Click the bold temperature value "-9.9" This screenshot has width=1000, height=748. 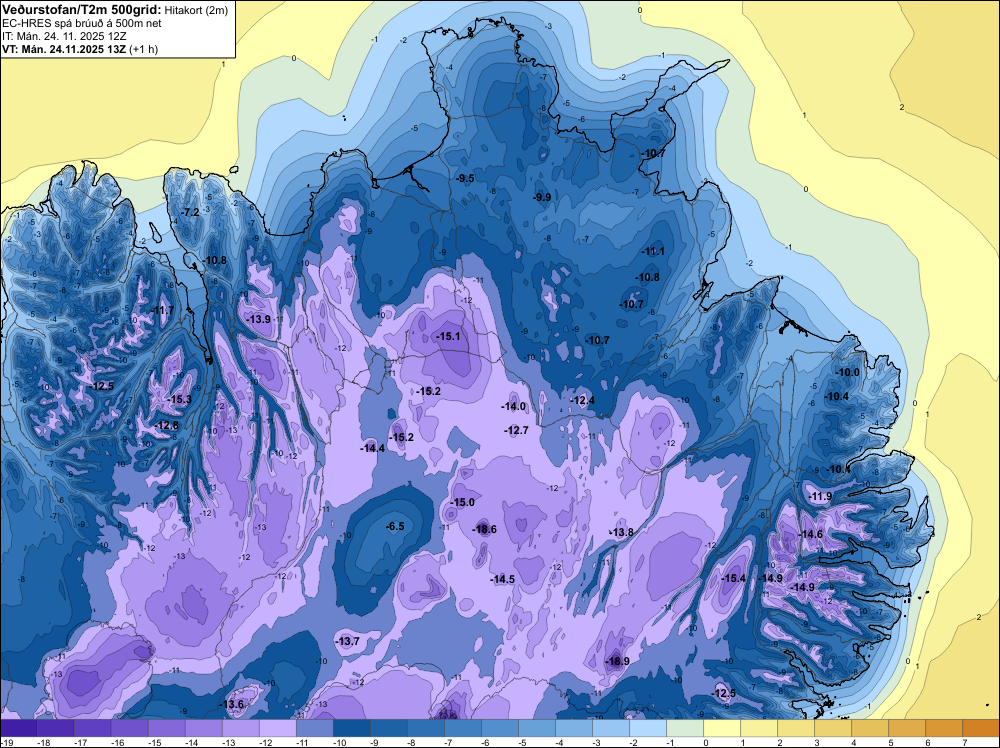pyautogui.click(x=541, y=198)
